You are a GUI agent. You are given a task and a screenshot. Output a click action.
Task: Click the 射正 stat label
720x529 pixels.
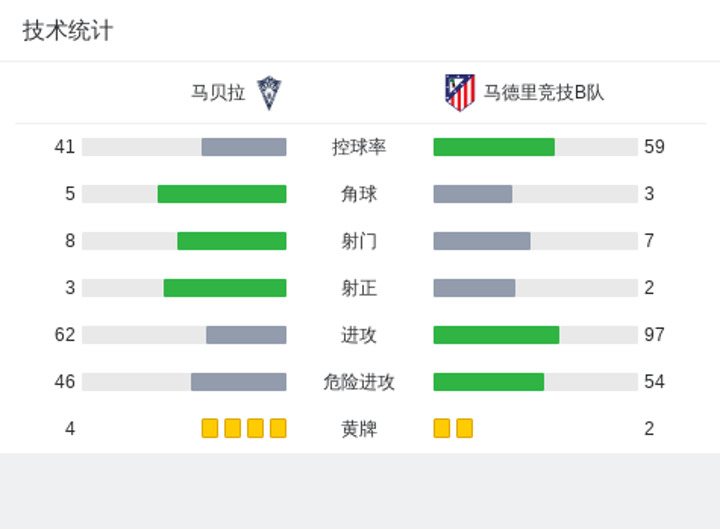(x=359, y=288)
